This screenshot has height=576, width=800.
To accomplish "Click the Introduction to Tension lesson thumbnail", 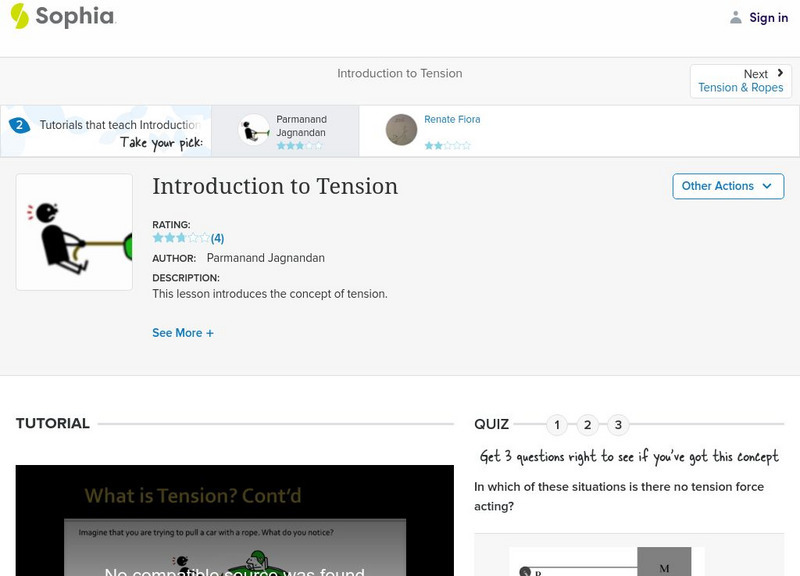I will pos(74,232).
